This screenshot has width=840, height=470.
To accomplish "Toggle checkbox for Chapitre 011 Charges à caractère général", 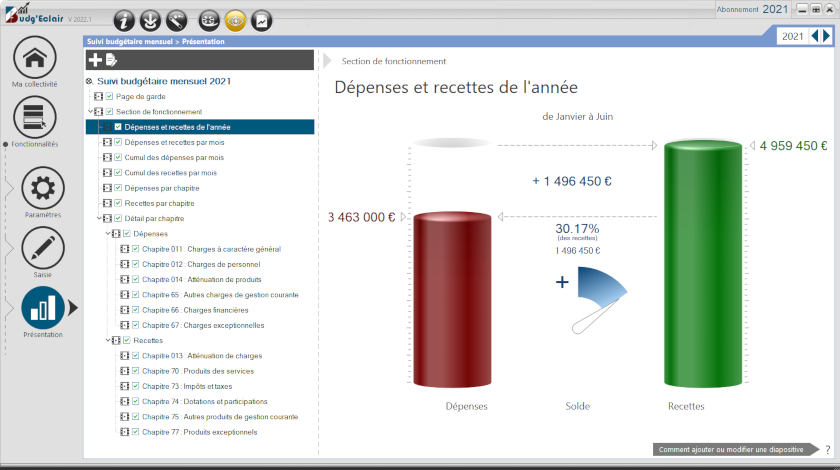I will coord(136,249).
